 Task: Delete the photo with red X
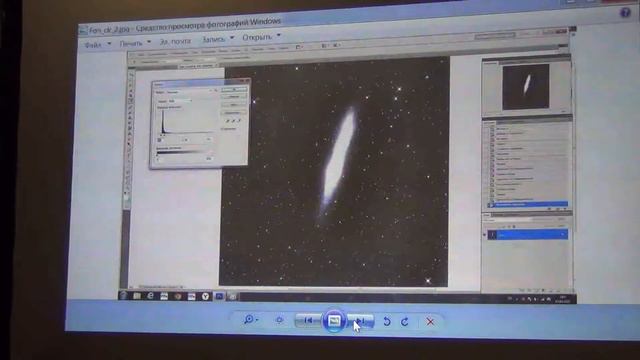click(430, 322)
